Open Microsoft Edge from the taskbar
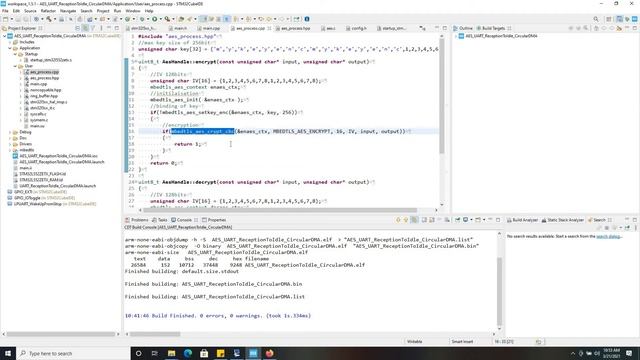The height and width of the screenshot is (360, 640). (x=188, y=353)
